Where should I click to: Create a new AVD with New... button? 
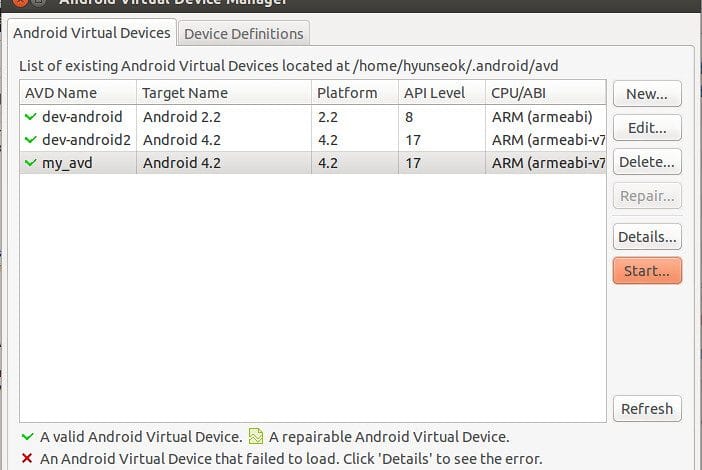(647, 94)
